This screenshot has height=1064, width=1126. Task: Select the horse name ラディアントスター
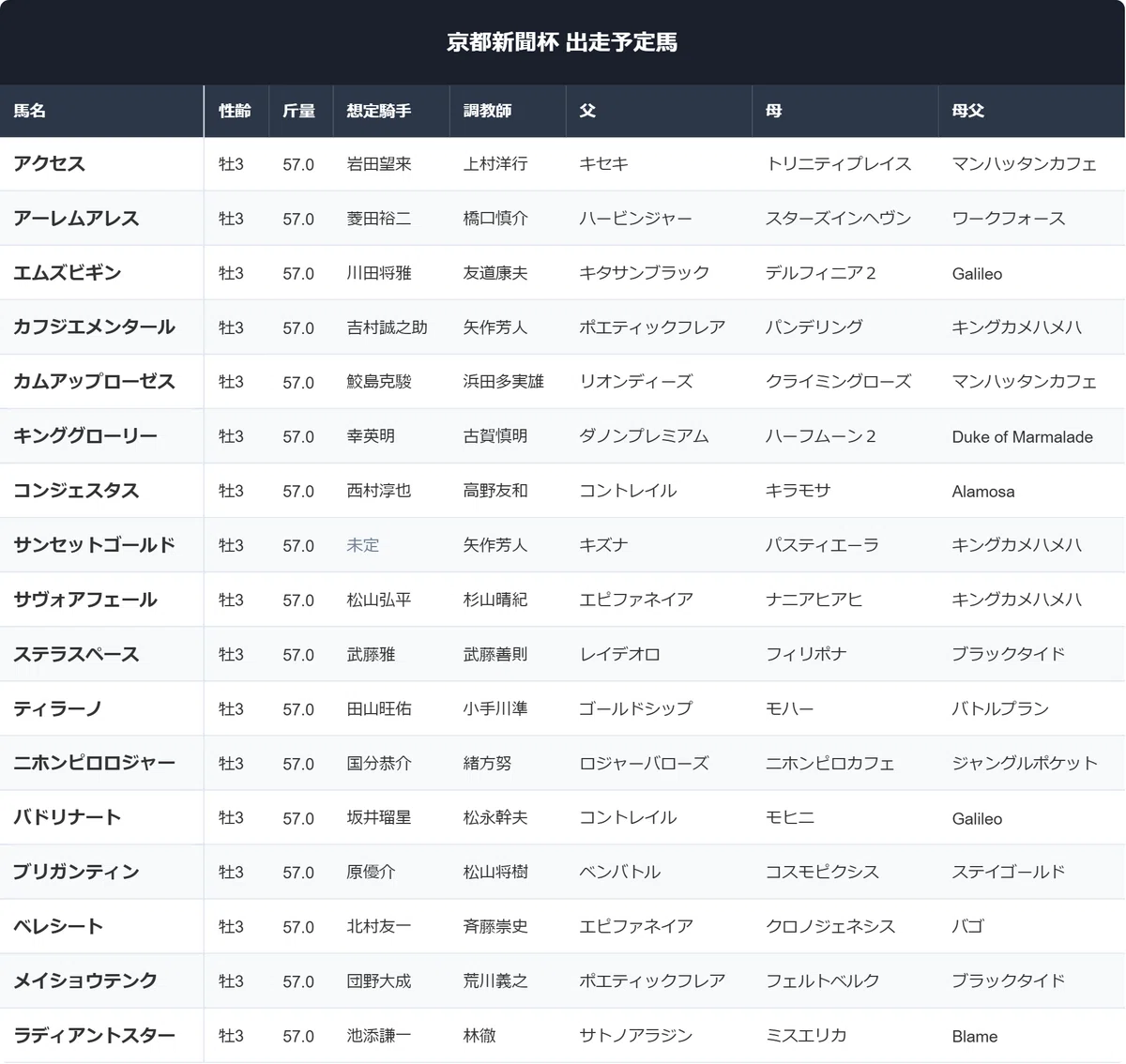pyautogui.click(x=94, y=1034)
